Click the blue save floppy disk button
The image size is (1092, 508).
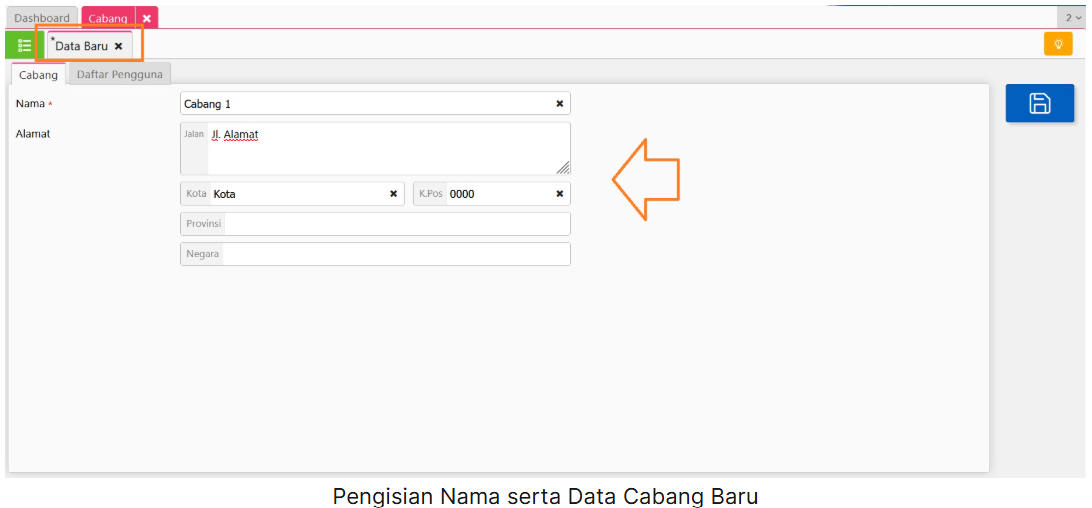[x=1039, y=103]
